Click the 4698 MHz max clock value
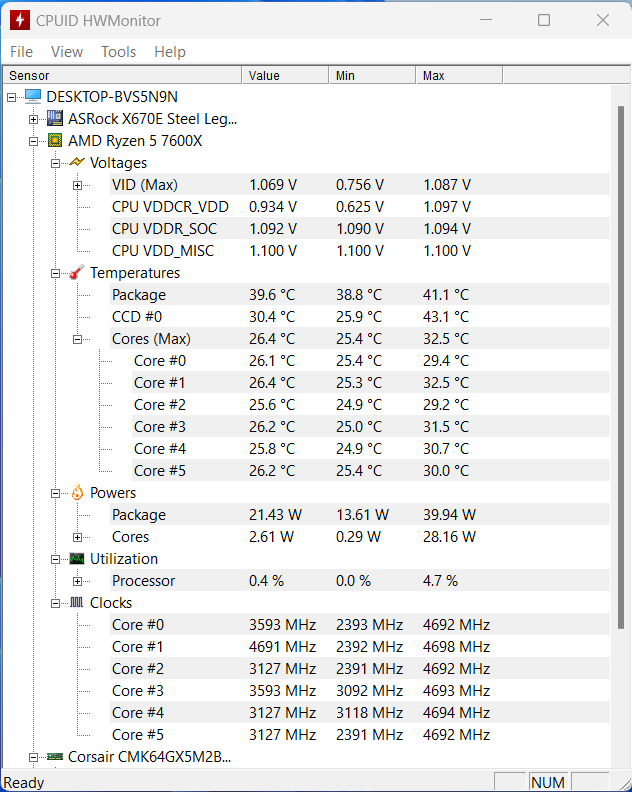This screenshot has width=632, height=792. coord(456,647)
